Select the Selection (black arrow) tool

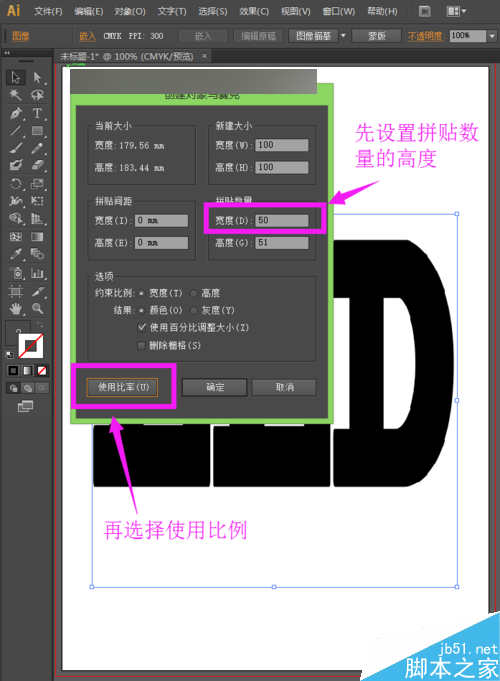point(16,77)
